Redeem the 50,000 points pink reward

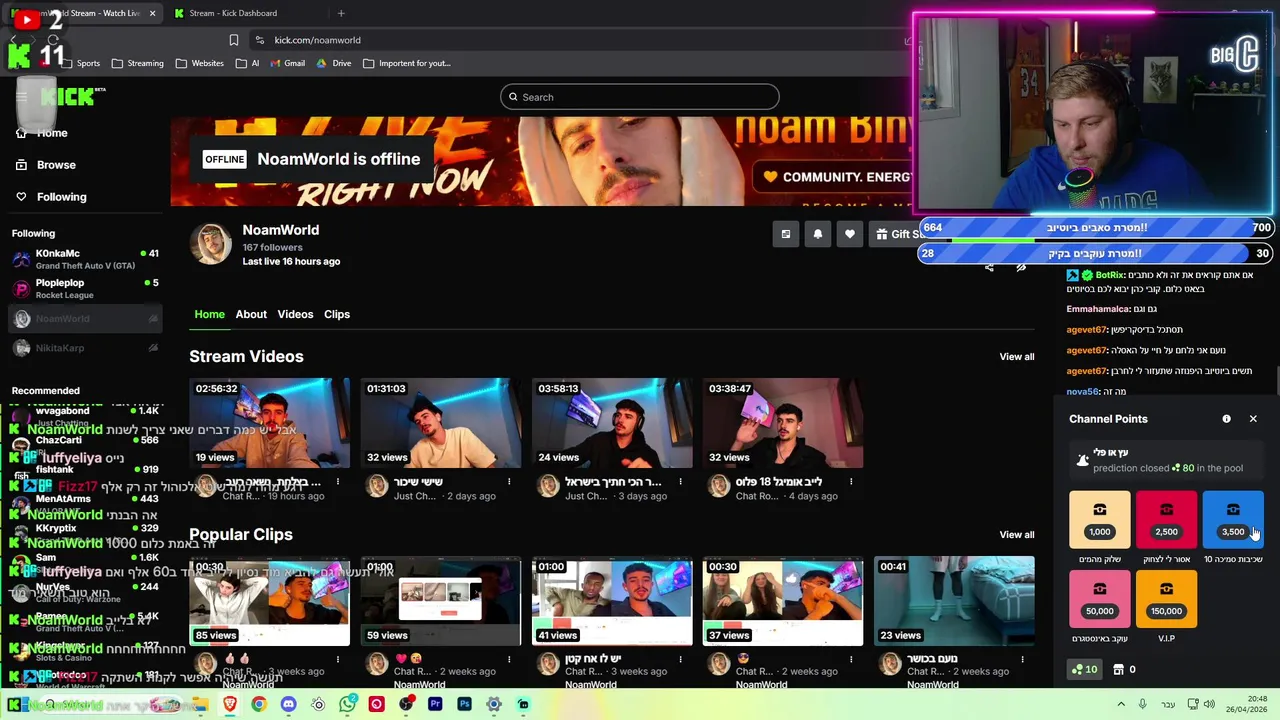[1100, 598]
